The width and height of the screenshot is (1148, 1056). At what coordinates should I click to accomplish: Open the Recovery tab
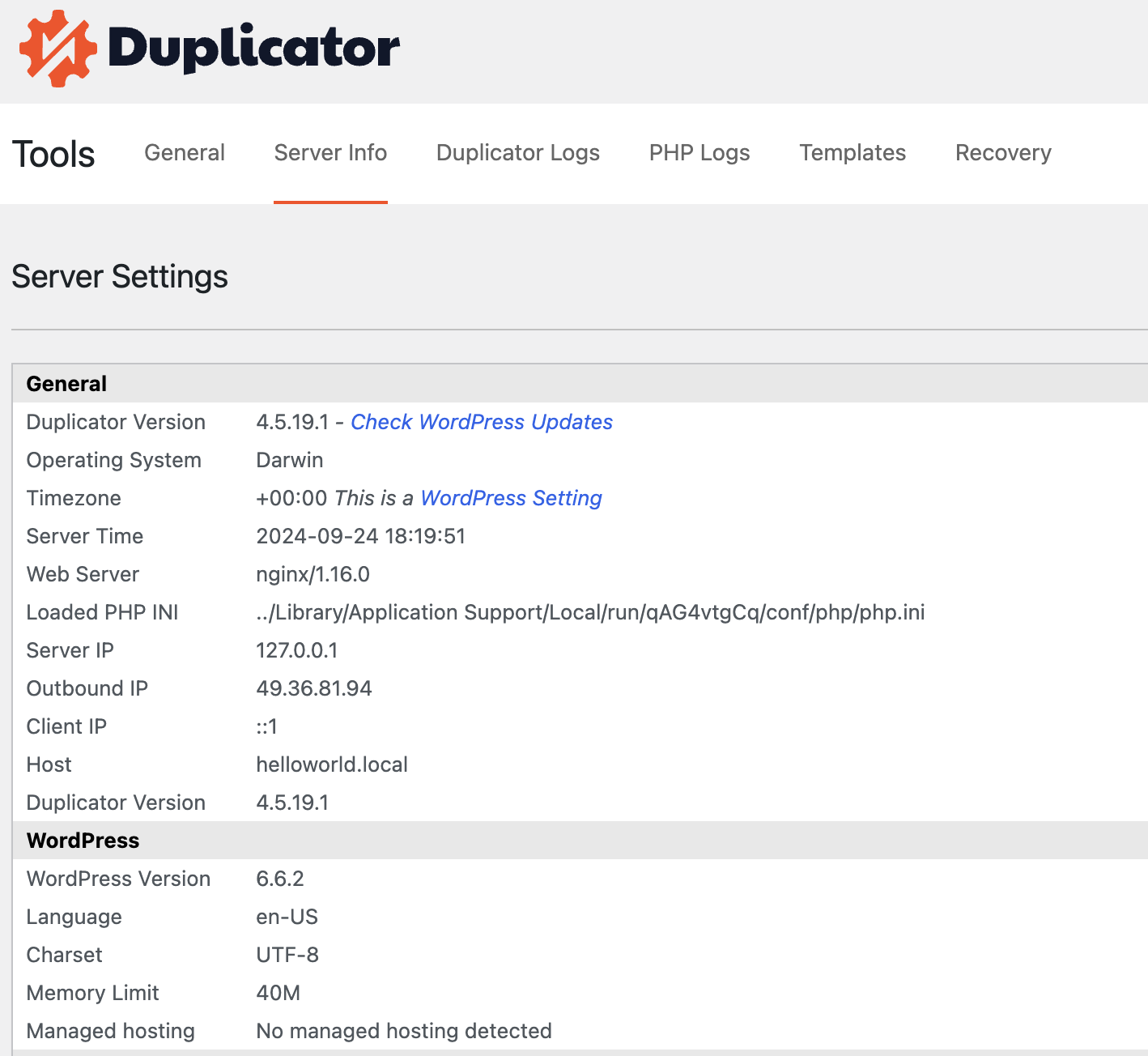(x=1003, y=153)
